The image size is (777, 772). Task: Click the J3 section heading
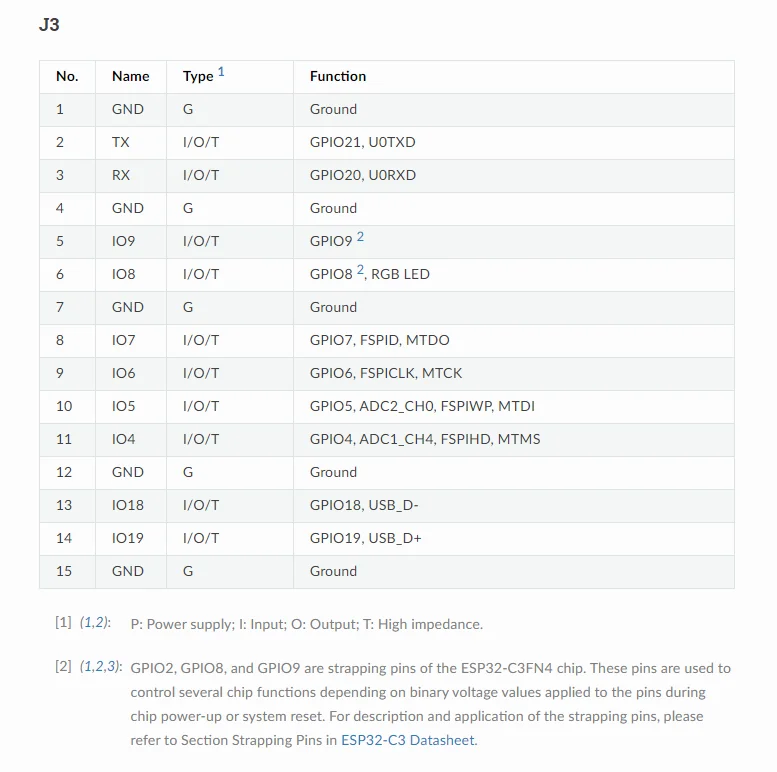click(49, 25)
